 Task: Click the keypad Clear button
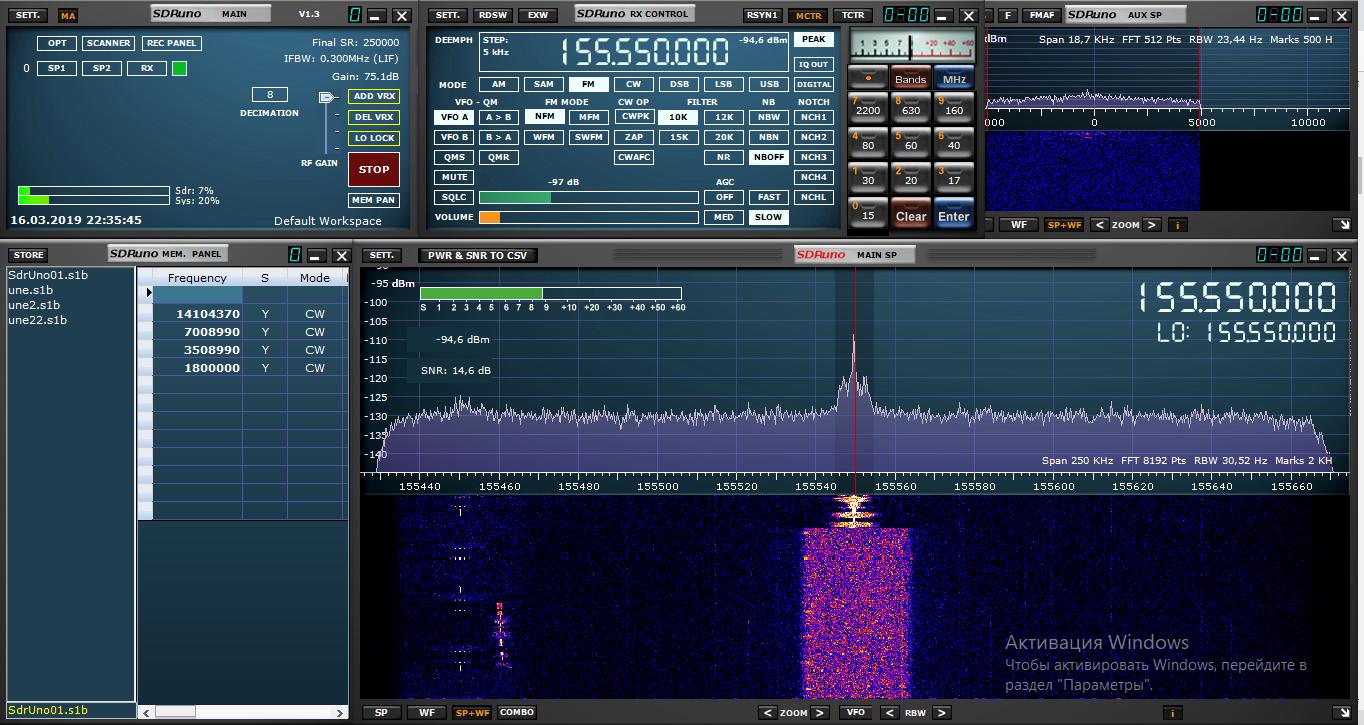[911, 213]
